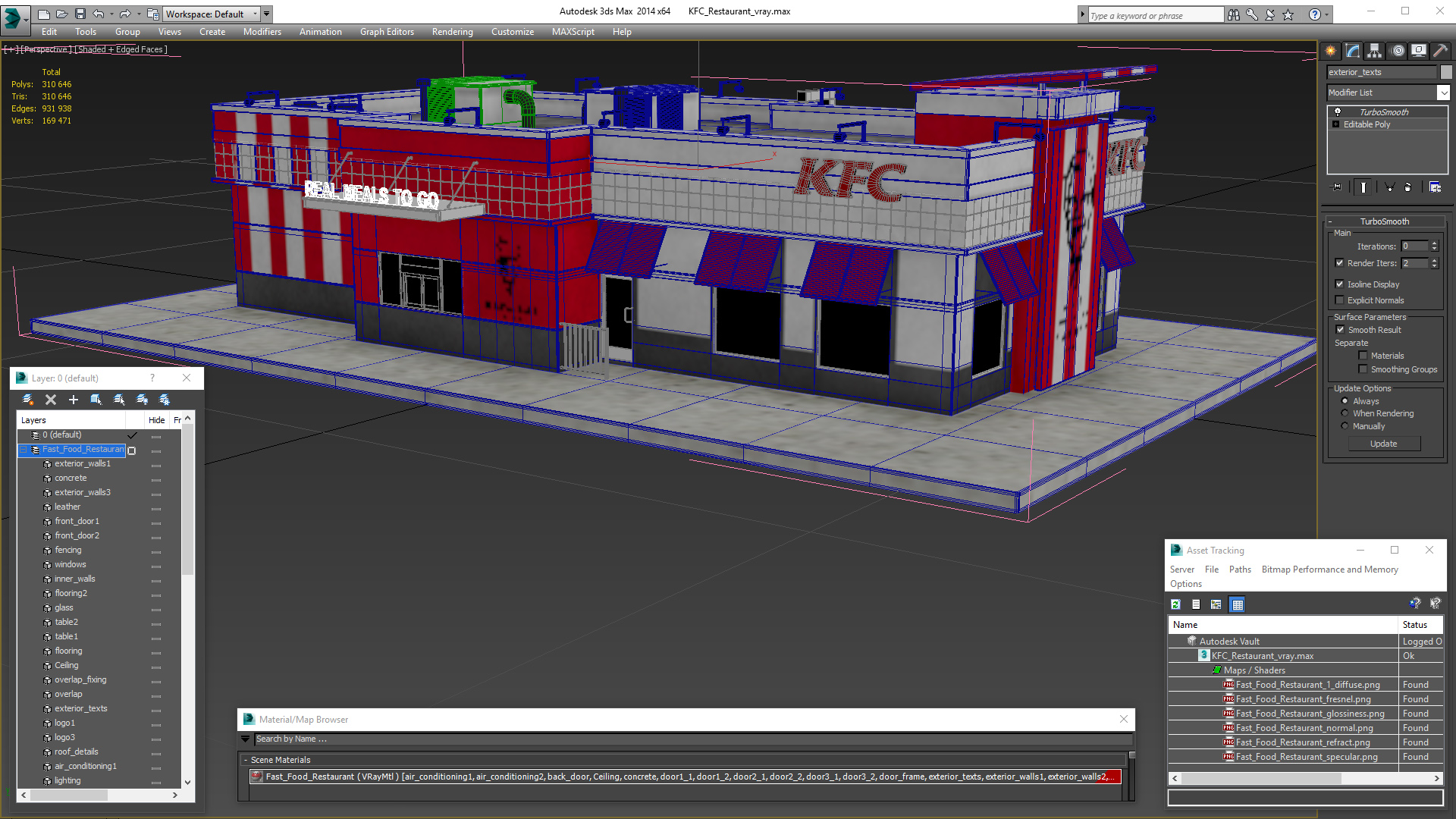Click the Save File floppy icon
Image resolution: width=1456 pixels, height=819 pixels.
click(80, 14)
